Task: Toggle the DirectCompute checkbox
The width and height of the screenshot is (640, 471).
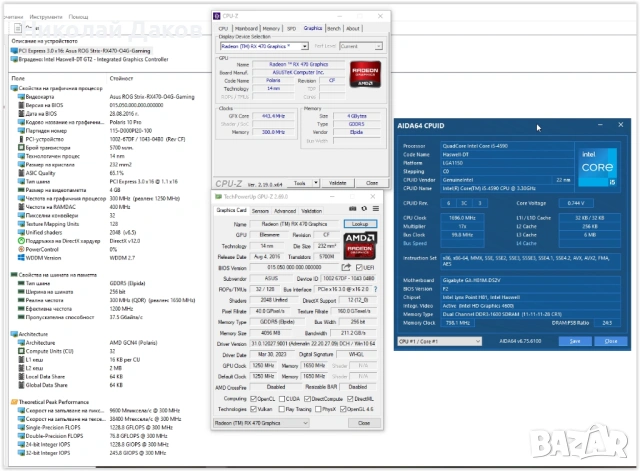Action: pos(307,399)
